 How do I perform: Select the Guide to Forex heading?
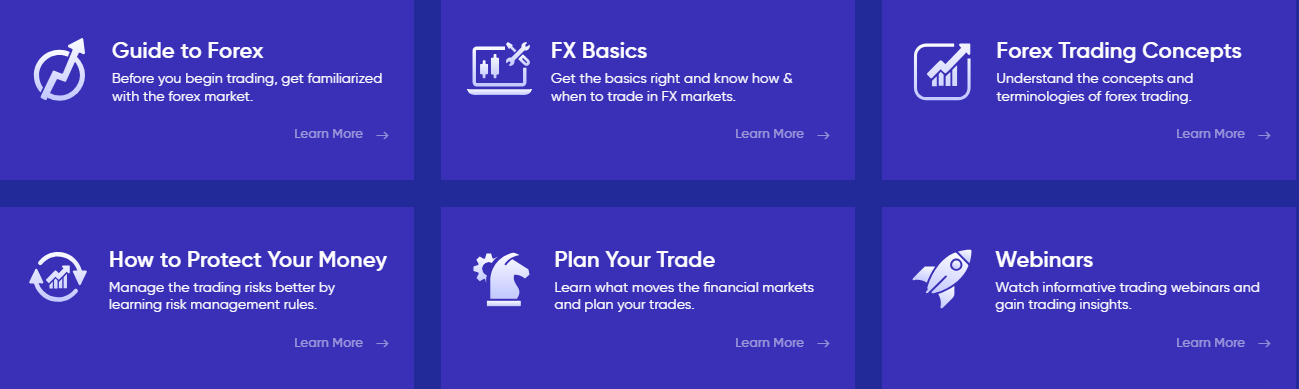(x=187, y=50)
